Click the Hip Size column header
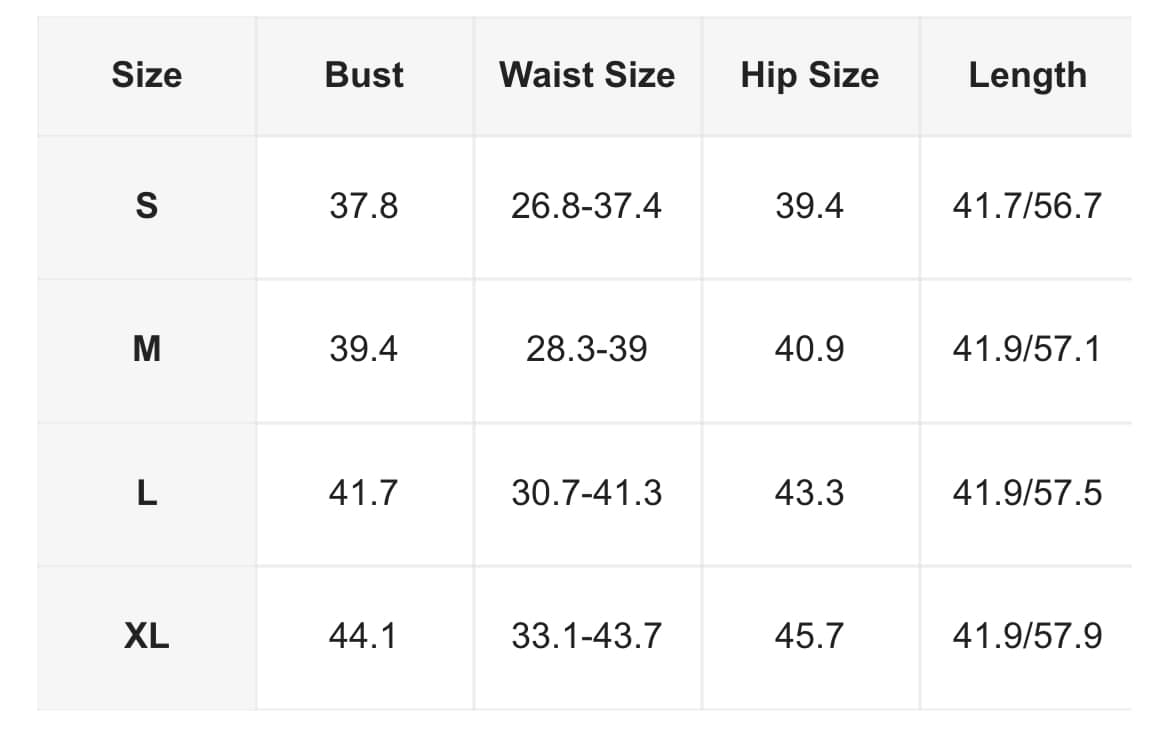1170x730 pixels. click(810, 75)
